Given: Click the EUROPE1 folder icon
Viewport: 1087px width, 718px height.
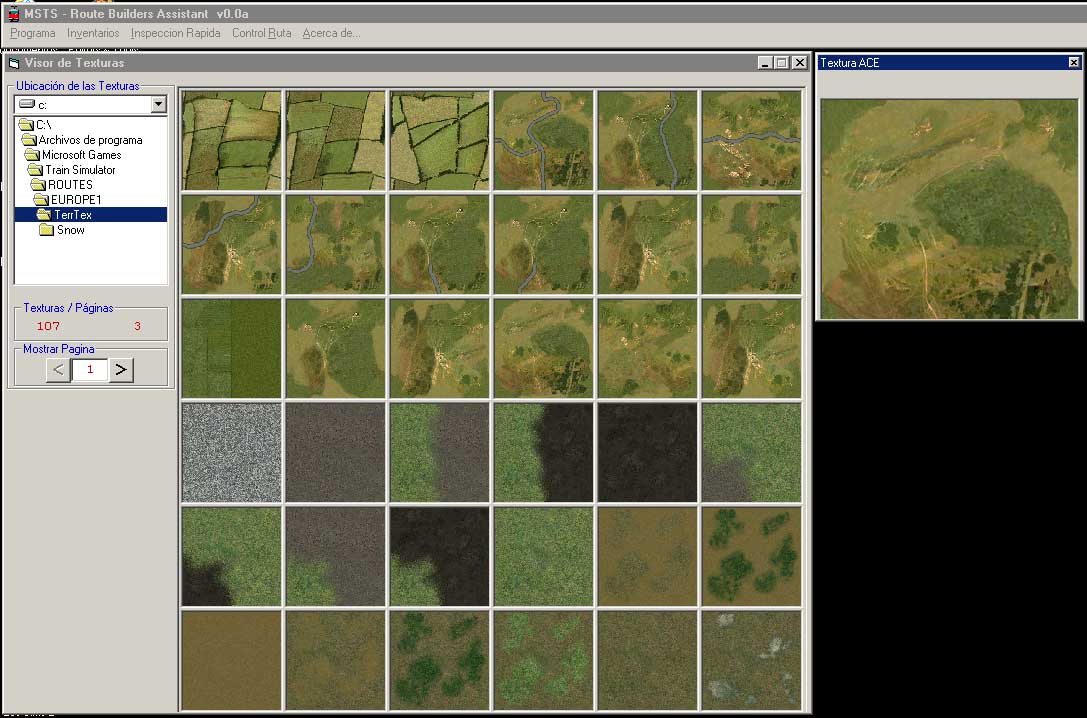Looking at the screenshot, I should (x=40, y=200).
